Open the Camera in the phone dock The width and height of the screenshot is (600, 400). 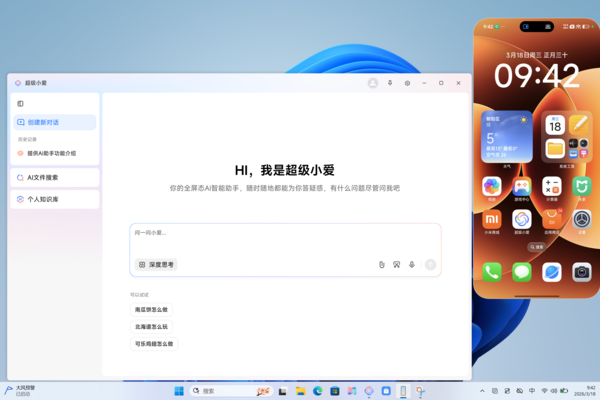click(x=582, y=272)
